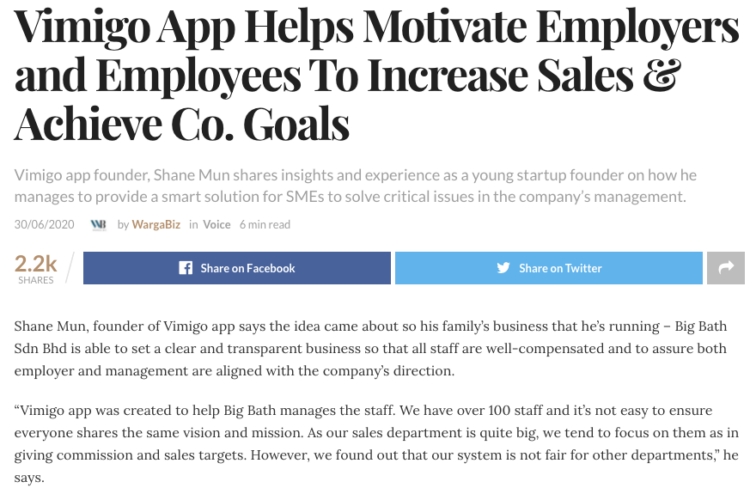The height and width of the screenshot is (500, 750).
Task: Click the 30/06/2020 publish date
Action: click(44, 224)
